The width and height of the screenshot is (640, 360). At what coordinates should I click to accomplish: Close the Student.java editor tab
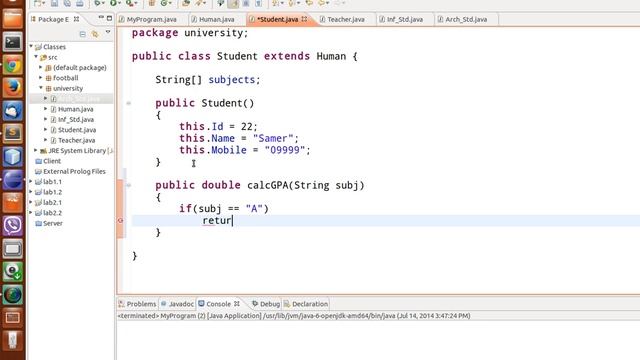point(304,19)
